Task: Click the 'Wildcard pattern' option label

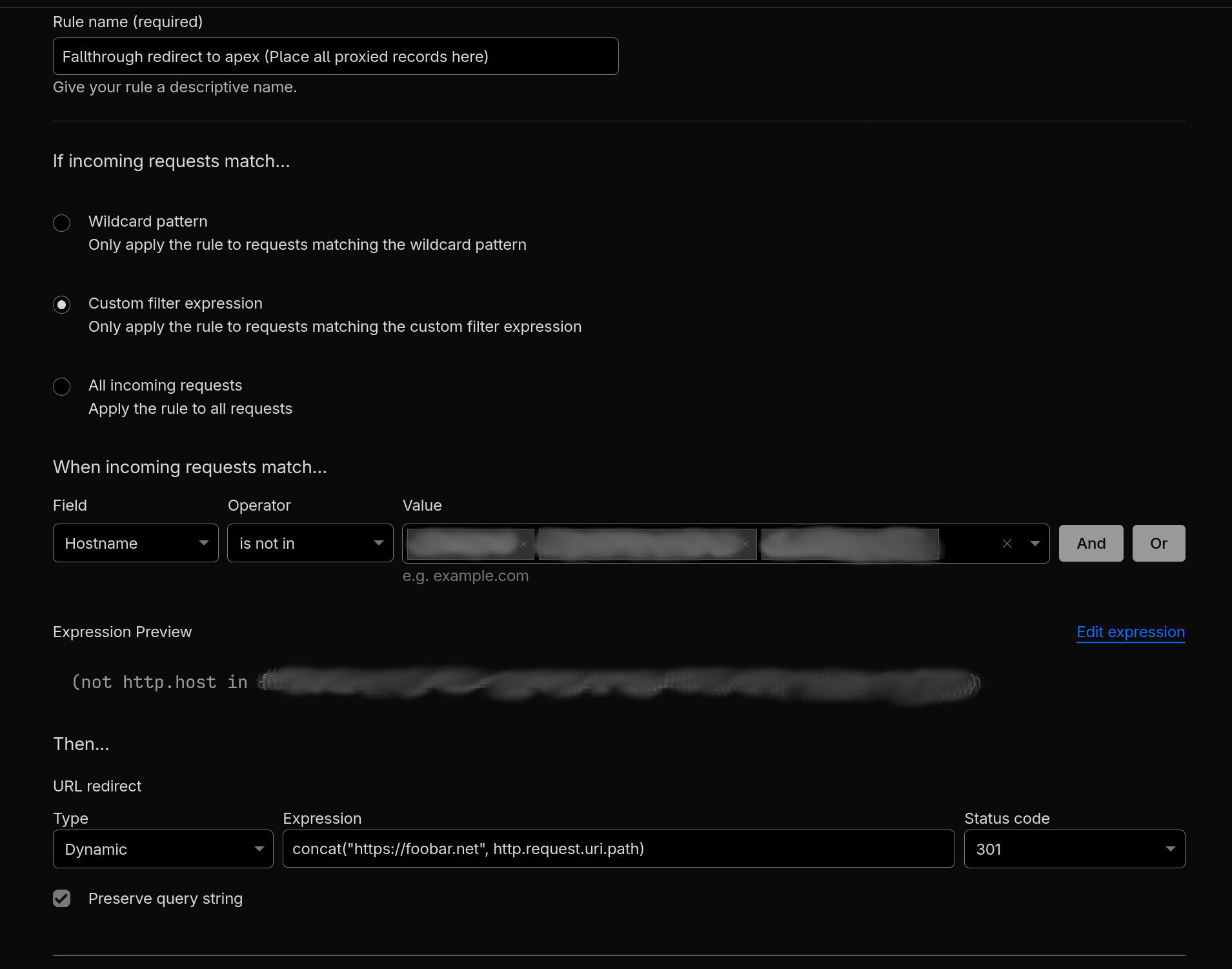Action: 148,221
